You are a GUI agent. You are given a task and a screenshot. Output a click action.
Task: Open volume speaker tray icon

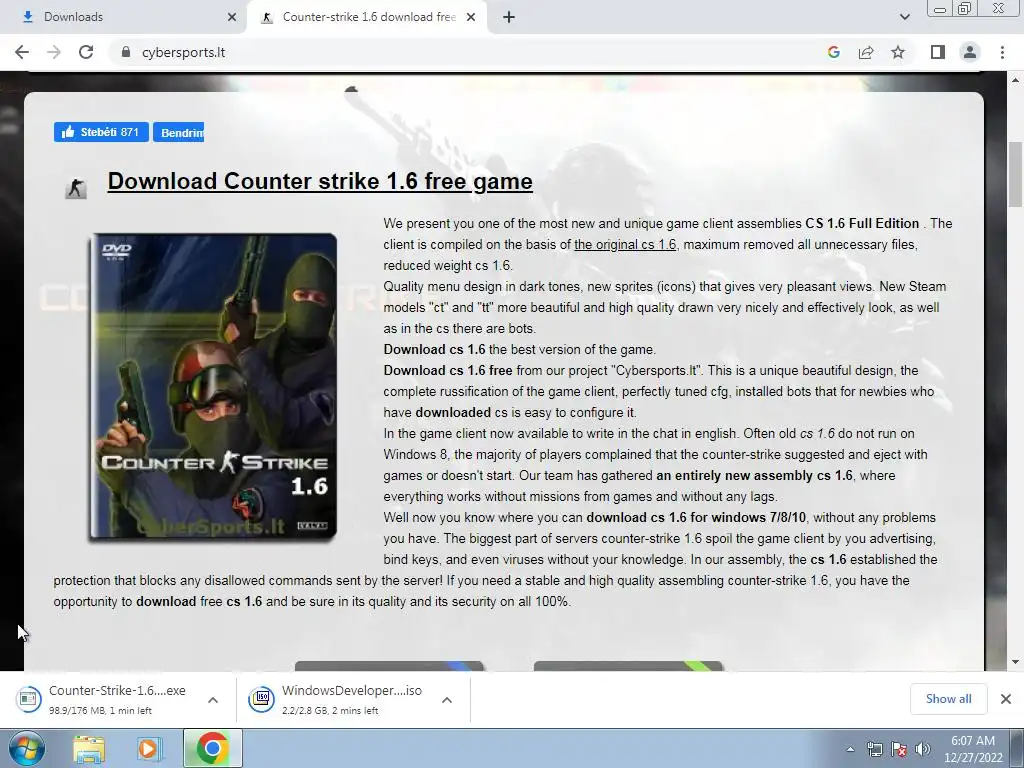923,749
